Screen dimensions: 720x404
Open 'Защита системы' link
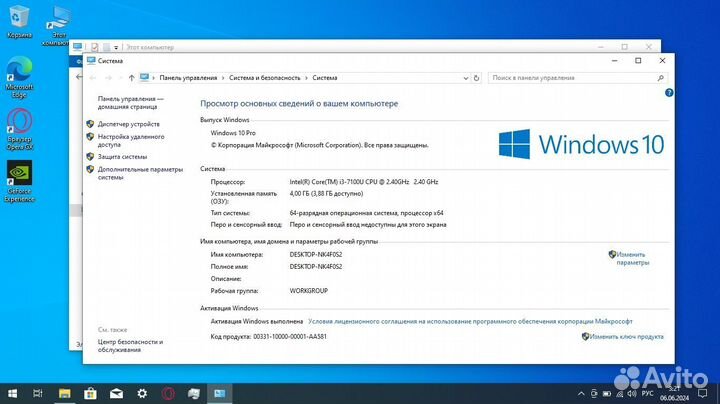(122, 157)
